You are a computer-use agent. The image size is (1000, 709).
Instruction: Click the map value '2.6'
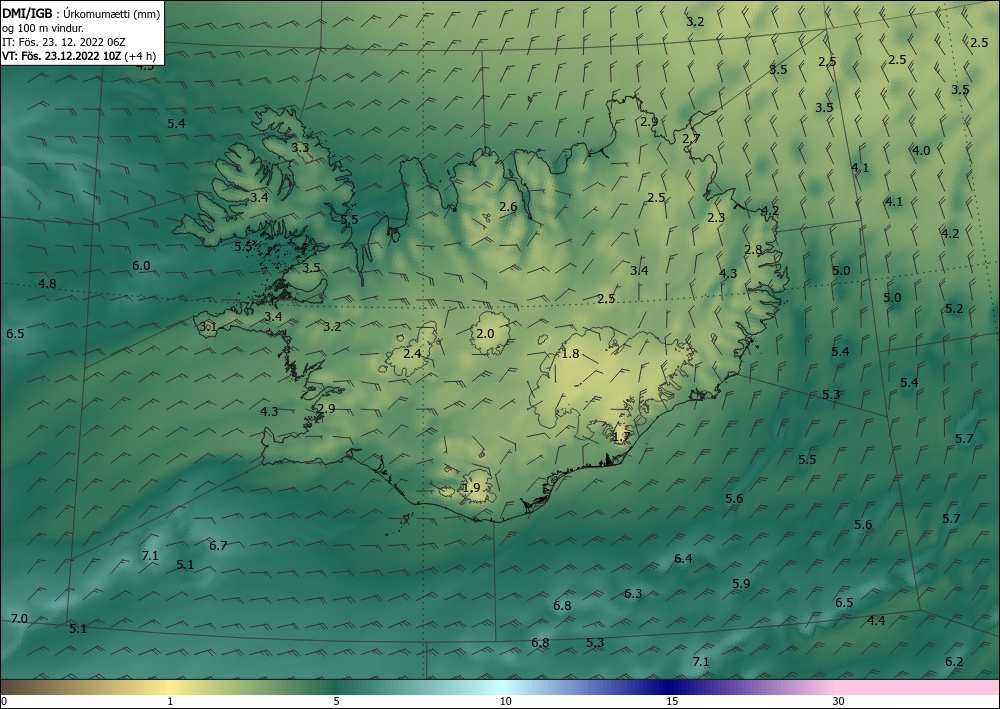tap(508, 207)
